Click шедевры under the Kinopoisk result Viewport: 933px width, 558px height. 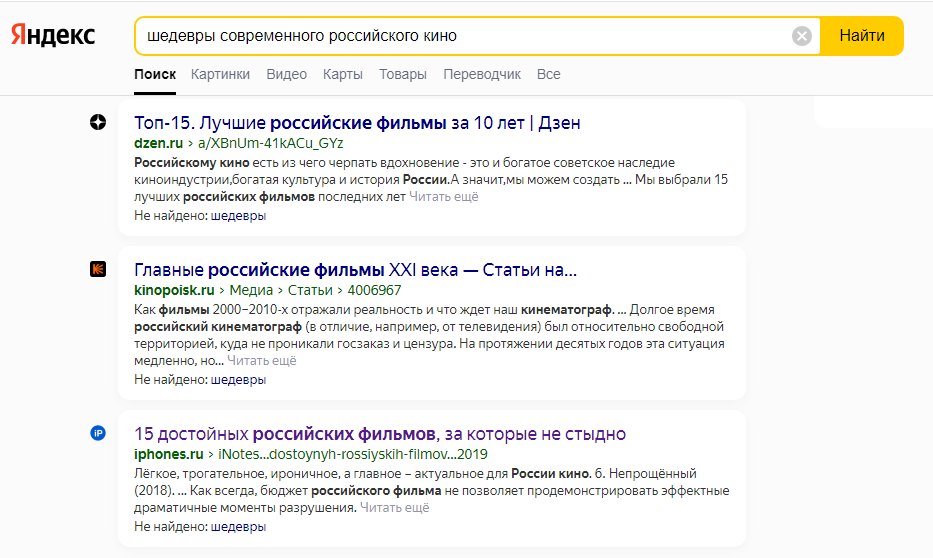(x=238, y=380)
